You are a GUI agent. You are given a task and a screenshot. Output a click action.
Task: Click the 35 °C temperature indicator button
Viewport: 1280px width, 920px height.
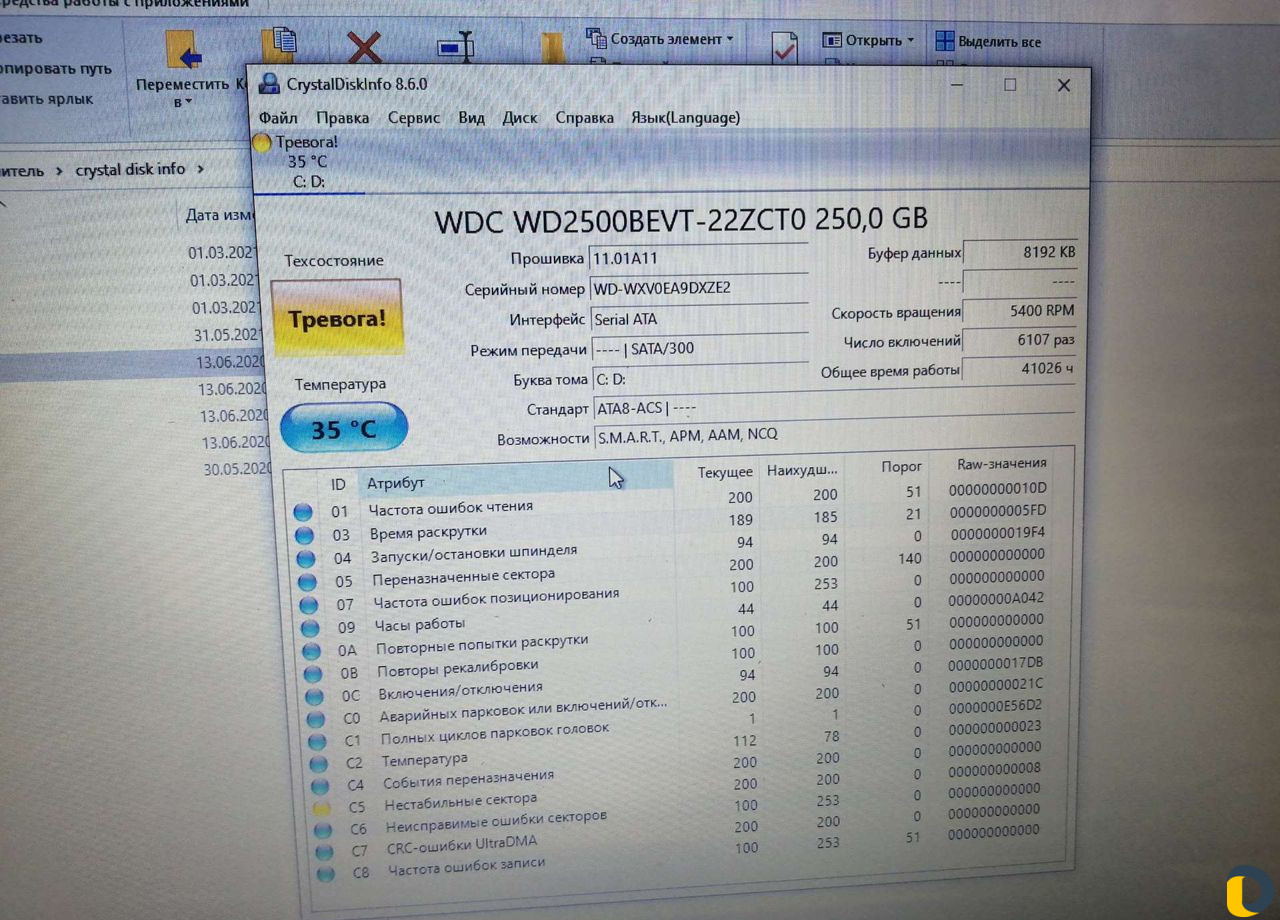click(344, 428)
